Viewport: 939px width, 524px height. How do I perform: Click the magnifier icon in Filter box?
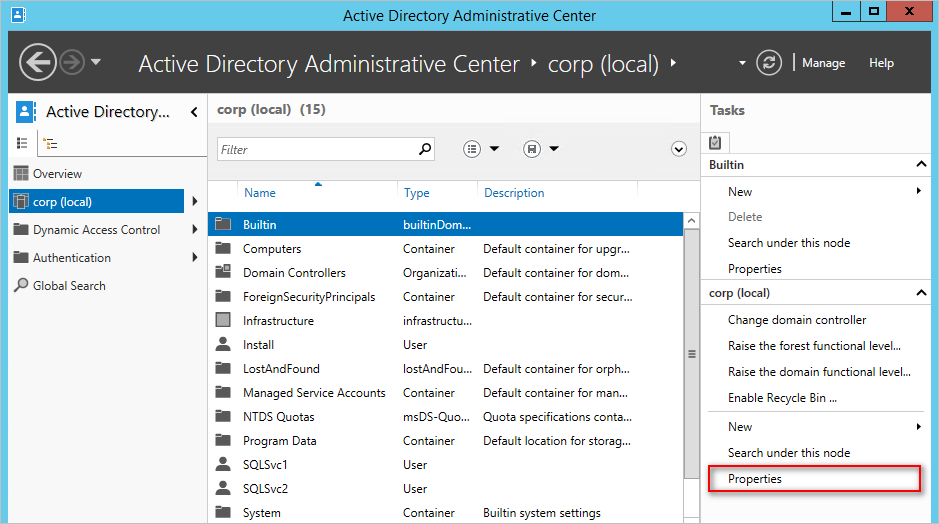click(x=425, y=149)
